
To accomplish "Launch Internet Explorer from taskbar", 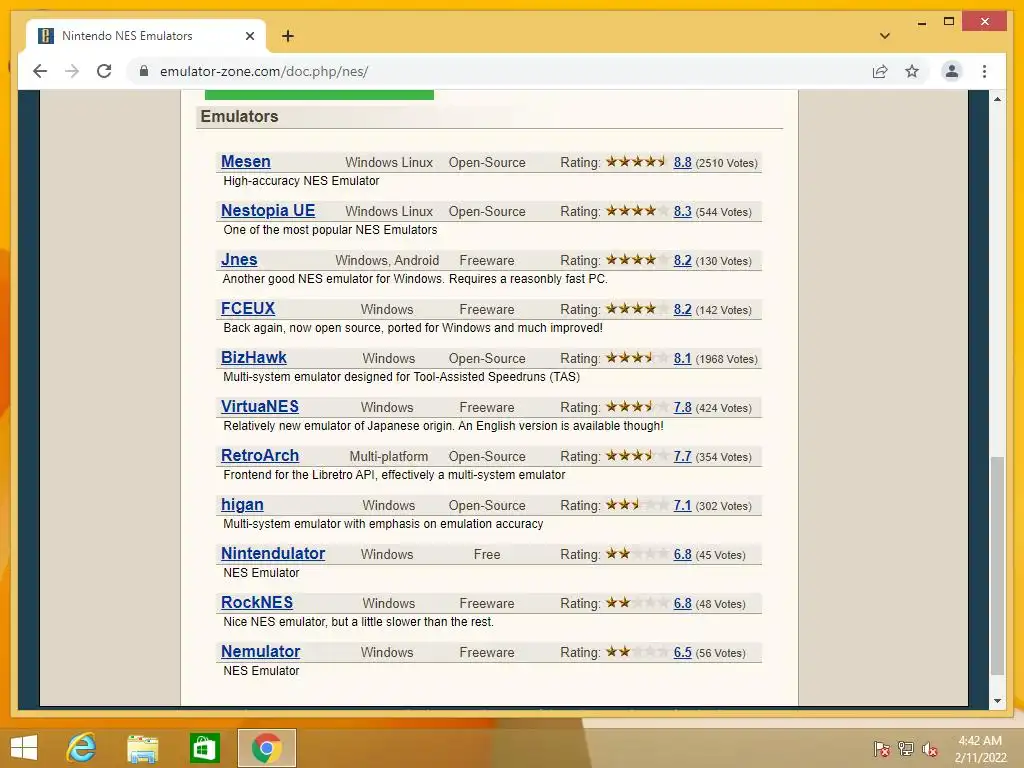I will coord(82,748).
